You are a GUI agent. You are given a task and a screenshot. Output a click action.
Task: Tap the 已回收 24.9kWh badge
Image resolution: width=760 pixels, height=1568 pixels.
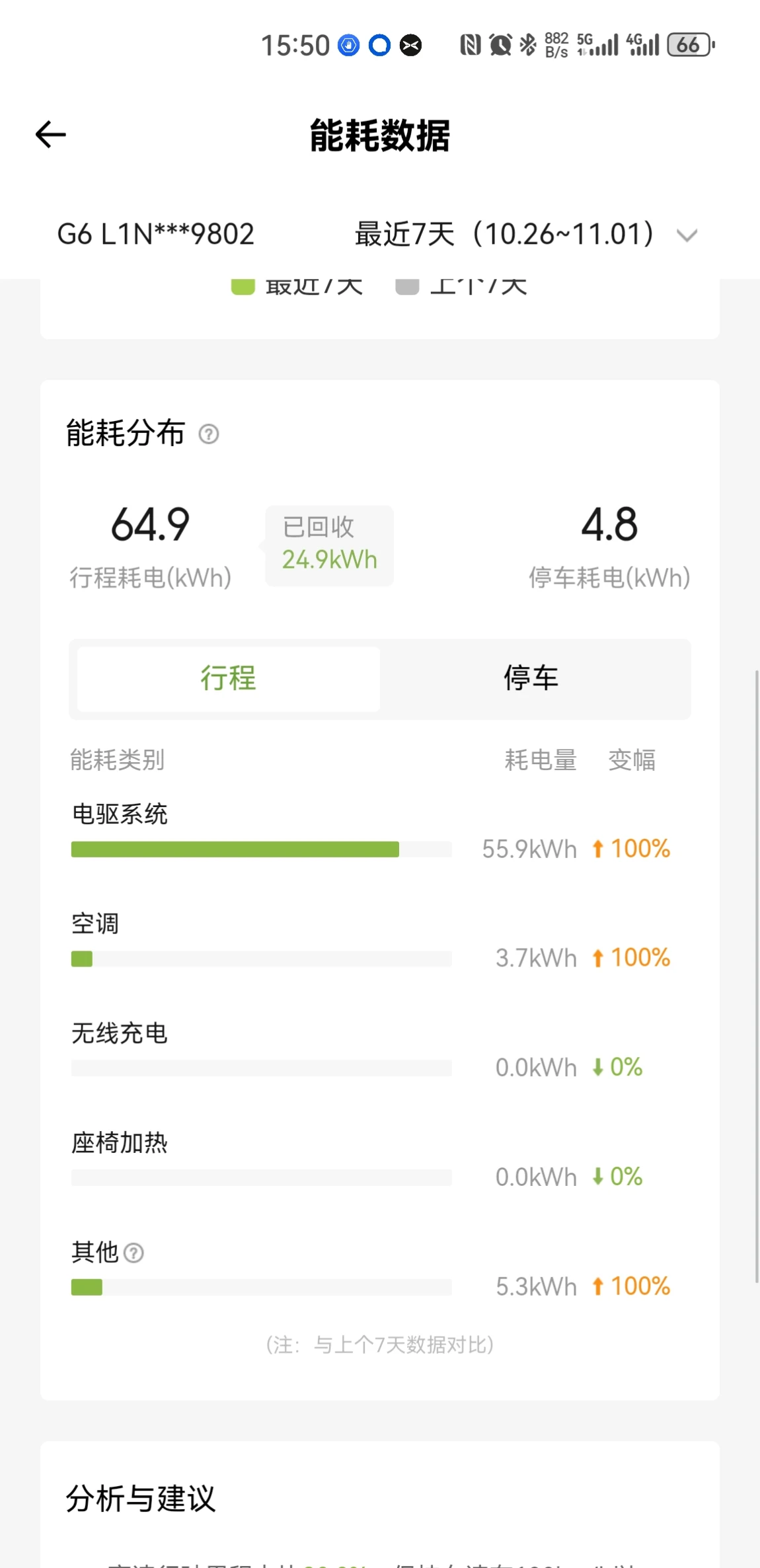329,546
